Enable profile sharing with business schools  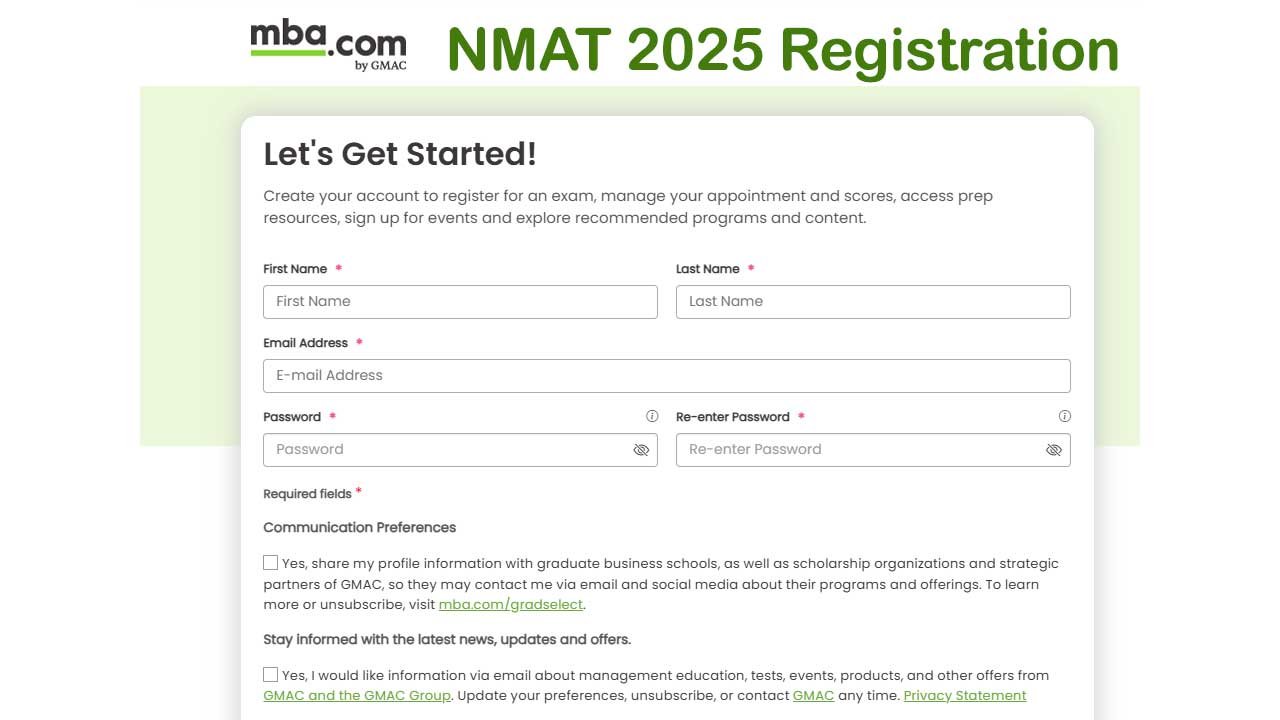tap(270, 562)
